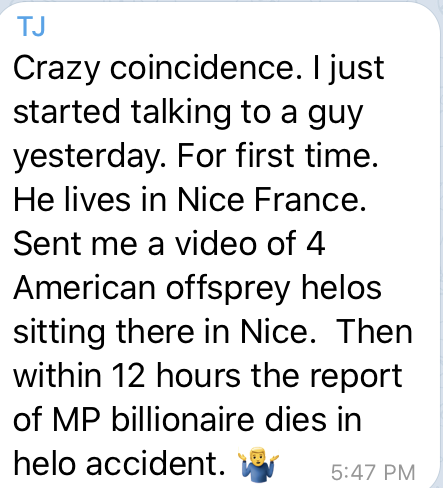443x488 pixels.
Task: Click the words "started talking"
Action: 122,113
